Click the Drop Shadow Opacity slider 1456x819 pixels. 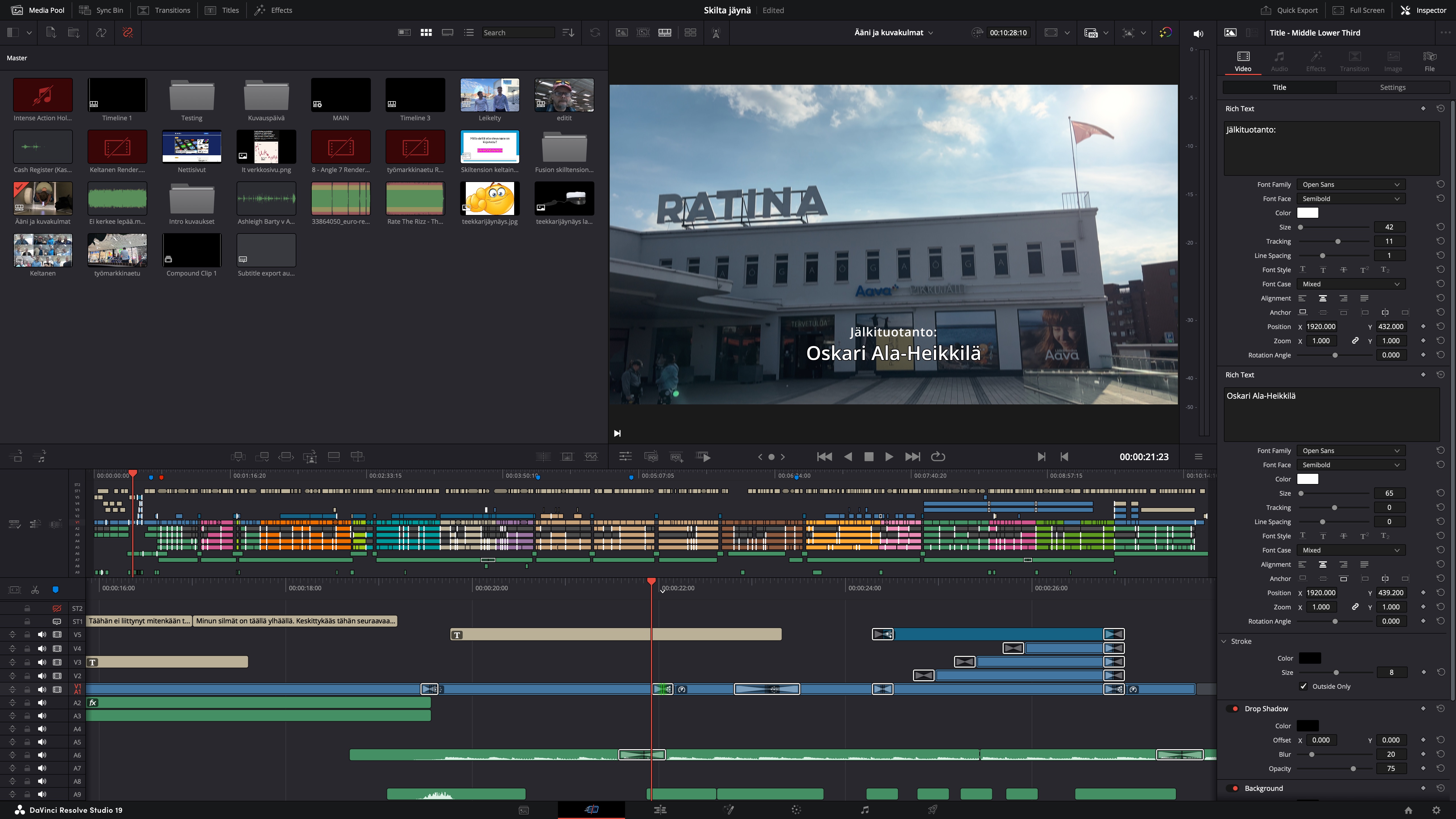pos(1335,769)
